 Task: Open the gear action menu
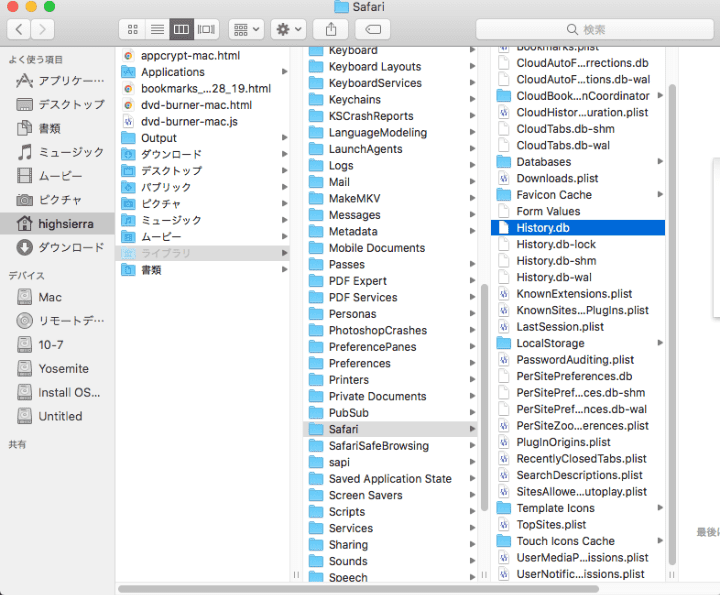[x=288, y=29]
